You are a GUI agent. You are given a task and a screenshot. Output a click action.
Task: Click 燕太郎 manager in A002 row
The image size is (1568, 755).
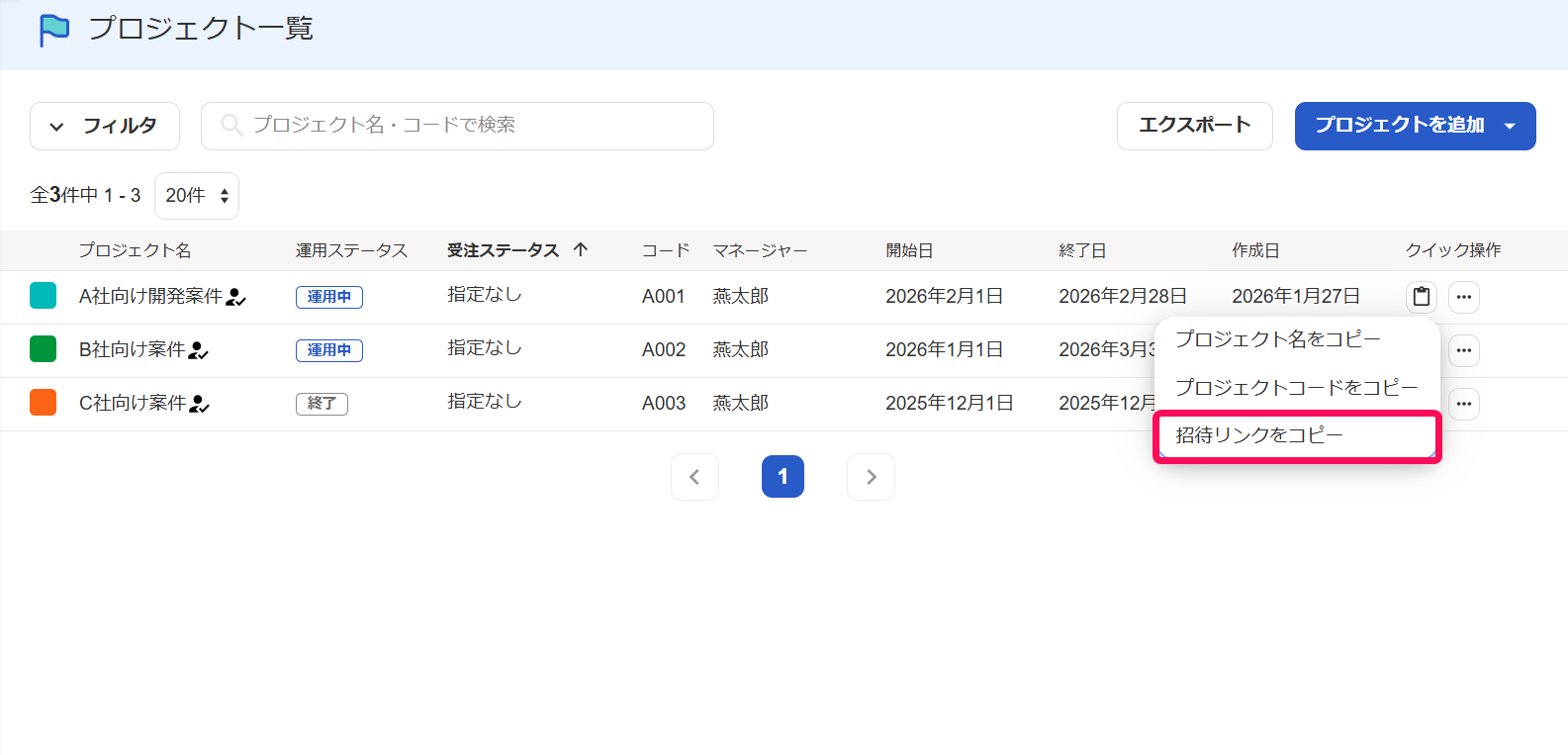click(741, 350)
